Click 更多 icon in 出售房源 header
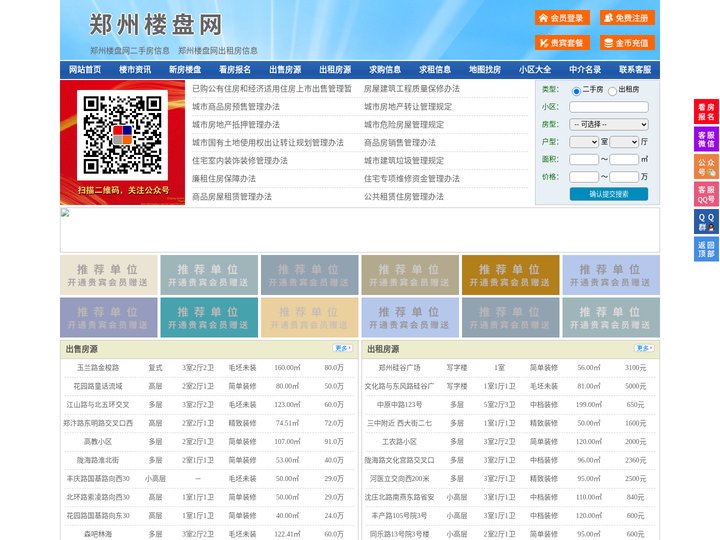This screenshot has width=720, height=540. click(x=343, y=349)
